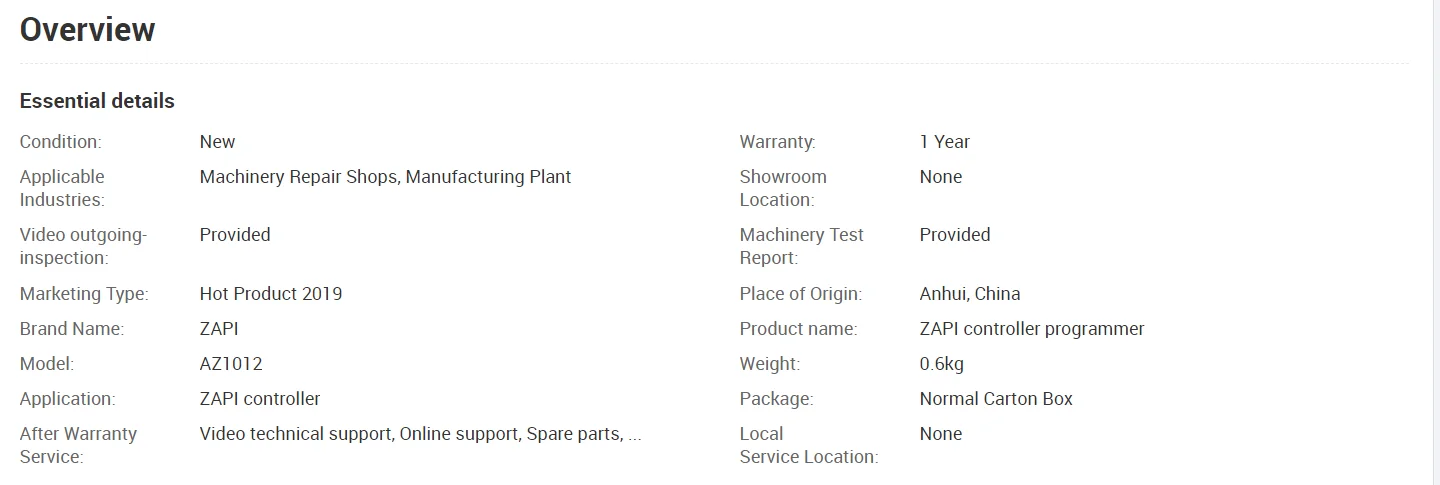Screen dimensions: 1440x485
Task: Click the ZAPI controller application value
Action: tap(260, 399)
